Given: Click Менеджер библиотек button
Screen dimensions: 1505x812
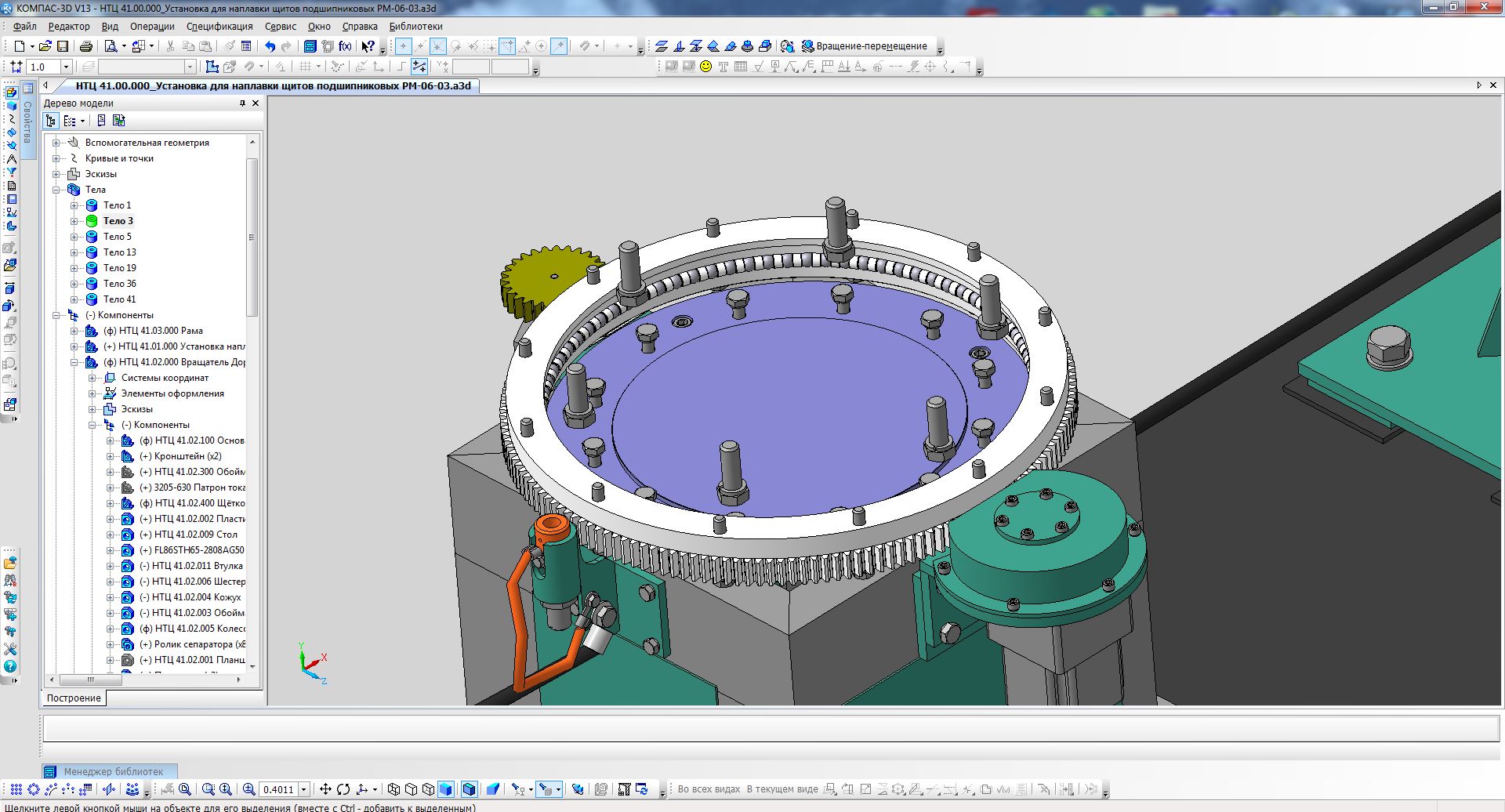Looking at the screenshot, I should (109, 771).
